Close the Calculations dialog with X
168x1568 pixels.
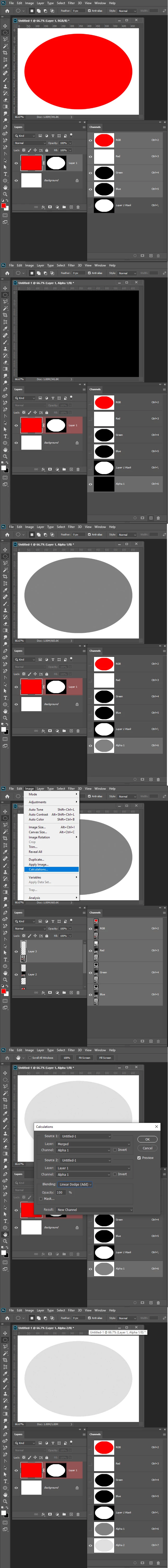(156, 1127)
